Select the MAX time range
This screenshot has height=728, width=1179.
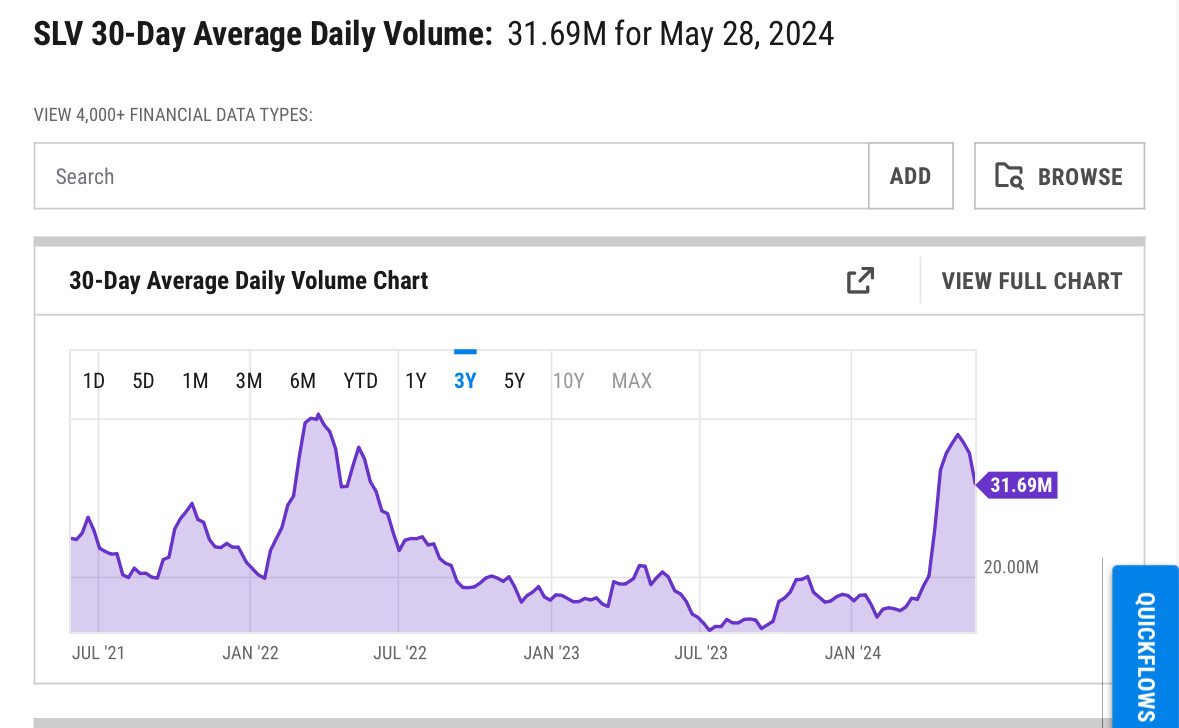(x=632, y=381)
